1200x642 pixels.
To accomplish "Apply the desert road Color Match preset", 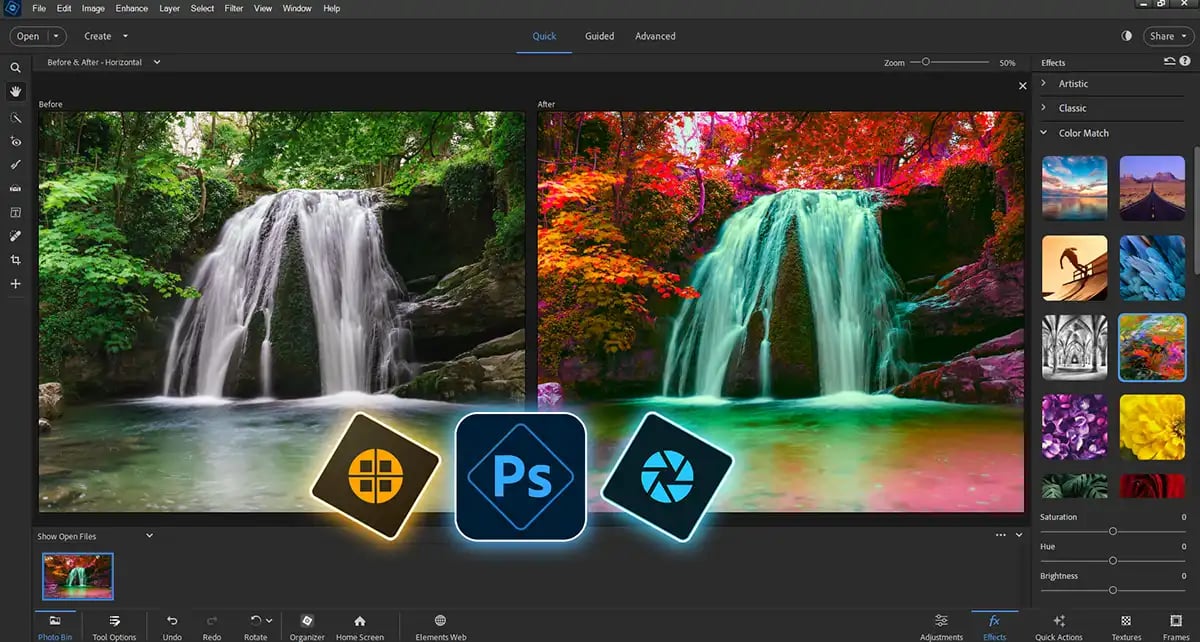I will point(1152,188).
